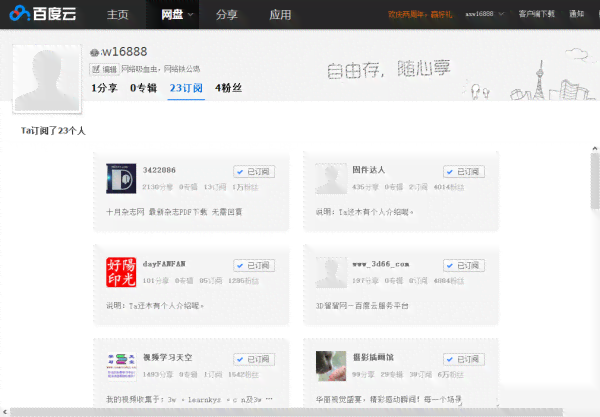Click the vertical scrollbar up arrow
This screenshot has width=600, height=417.
[x=595, y=148]
